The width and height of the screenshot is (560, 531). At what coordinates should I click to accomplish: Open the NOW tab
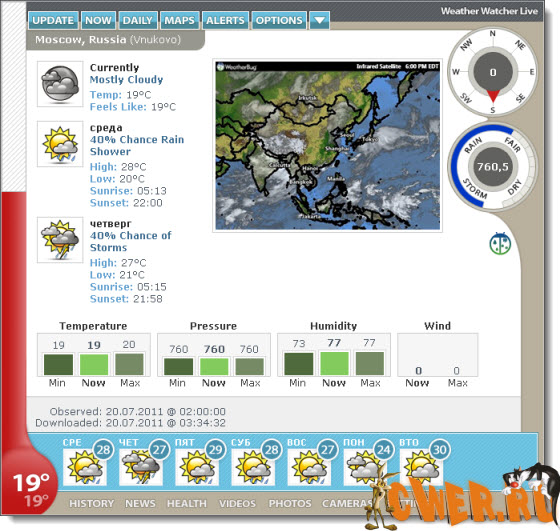[98, 20]
